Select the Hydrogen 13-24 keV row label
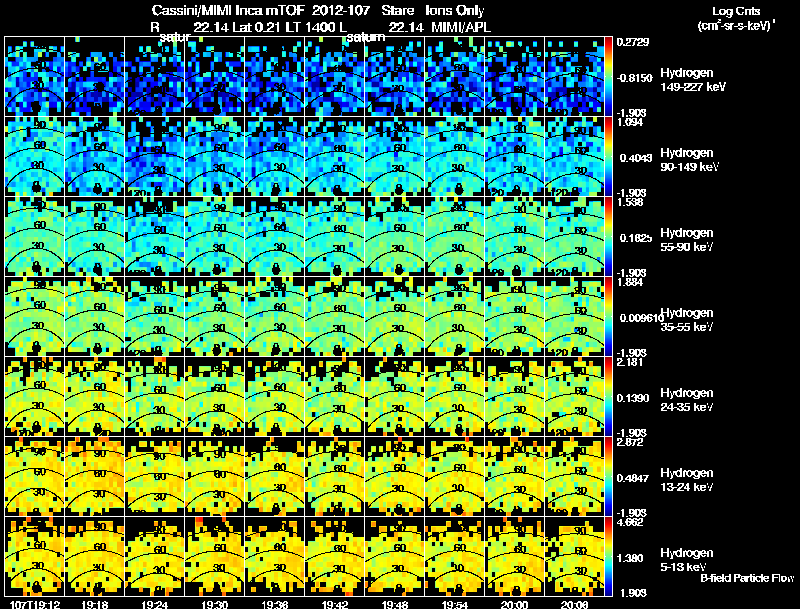The height and width of the screenshot is (609, 800). (x=687, y=479)
